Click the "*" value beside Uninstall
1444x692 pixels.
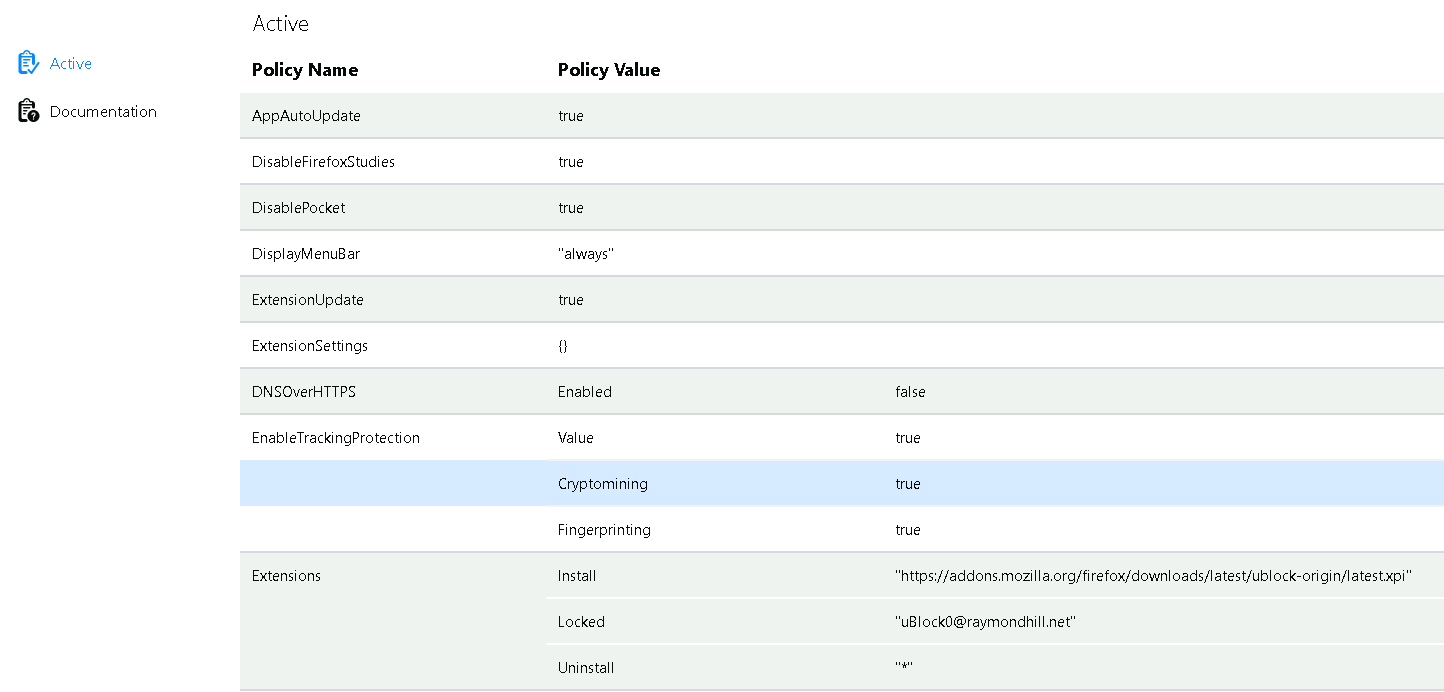pyautogui.click(x=905, y=668)
